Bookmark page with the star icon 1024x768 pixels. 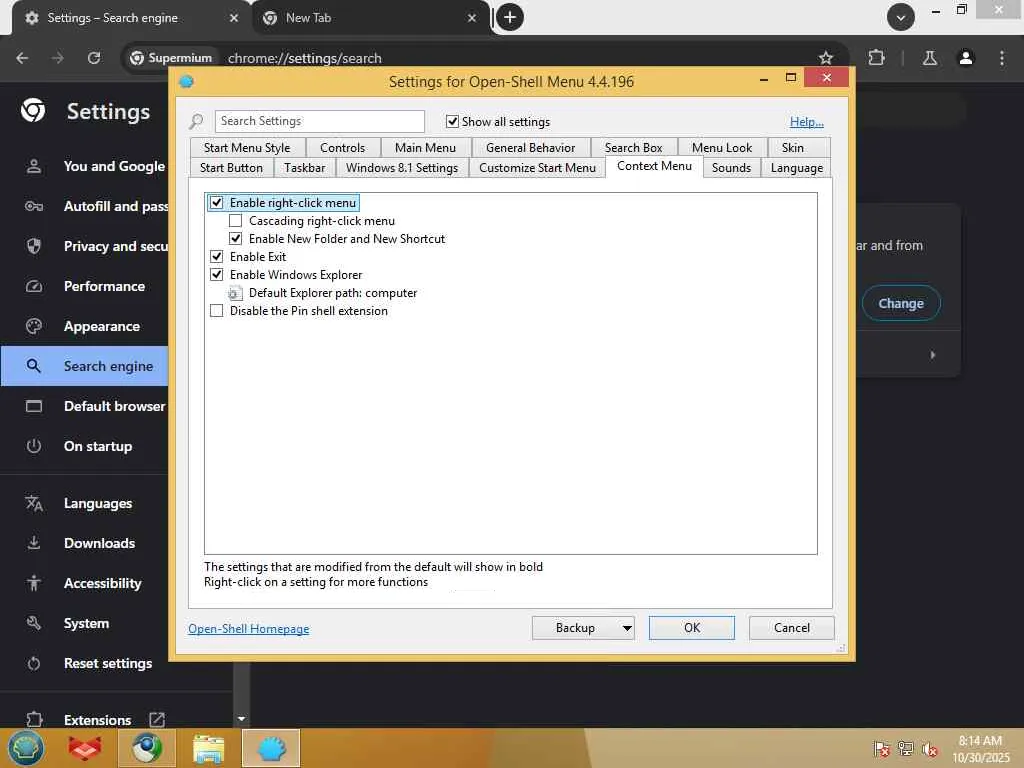point(825,57)
